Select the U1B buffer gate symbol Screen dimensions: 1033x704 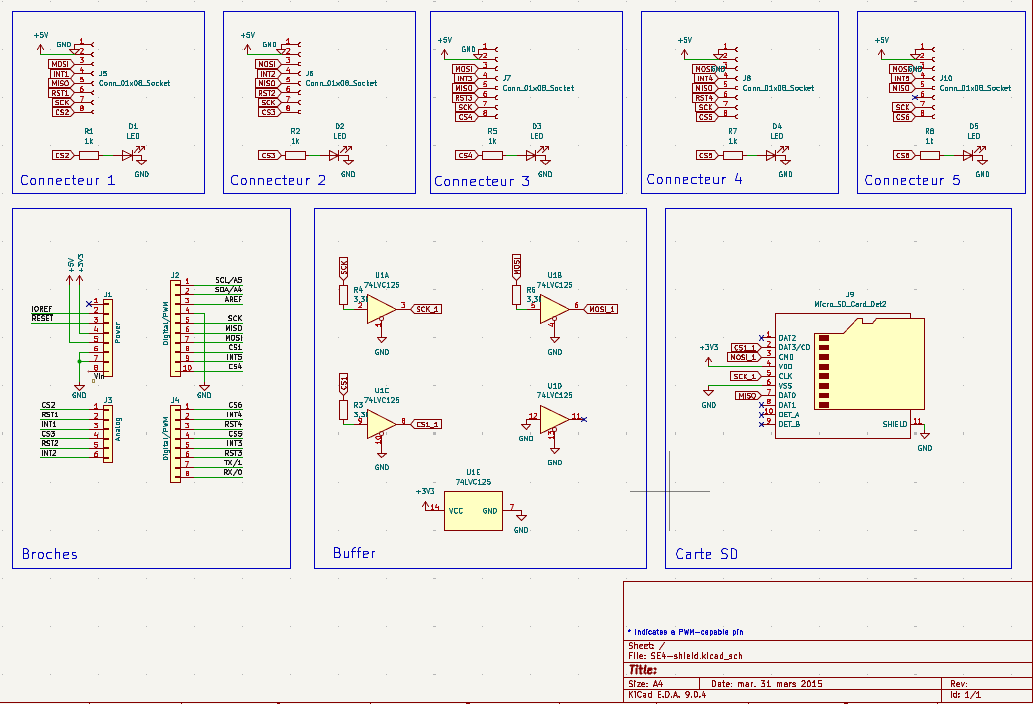tap(550, 309)
